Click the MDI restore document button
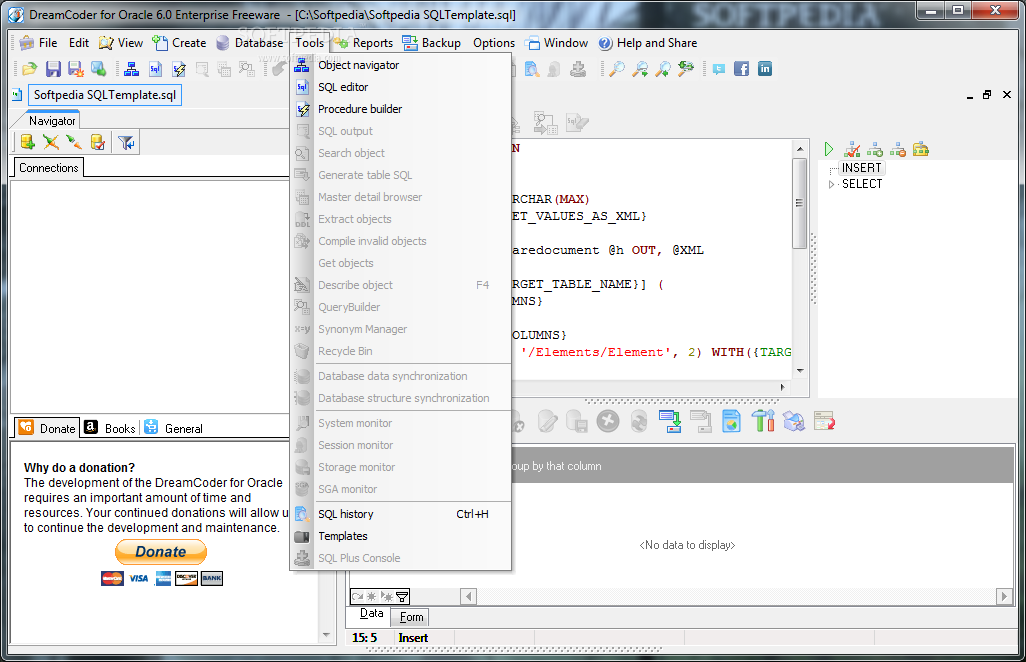Screen dimensions: 1026x662 coord(987,95)
